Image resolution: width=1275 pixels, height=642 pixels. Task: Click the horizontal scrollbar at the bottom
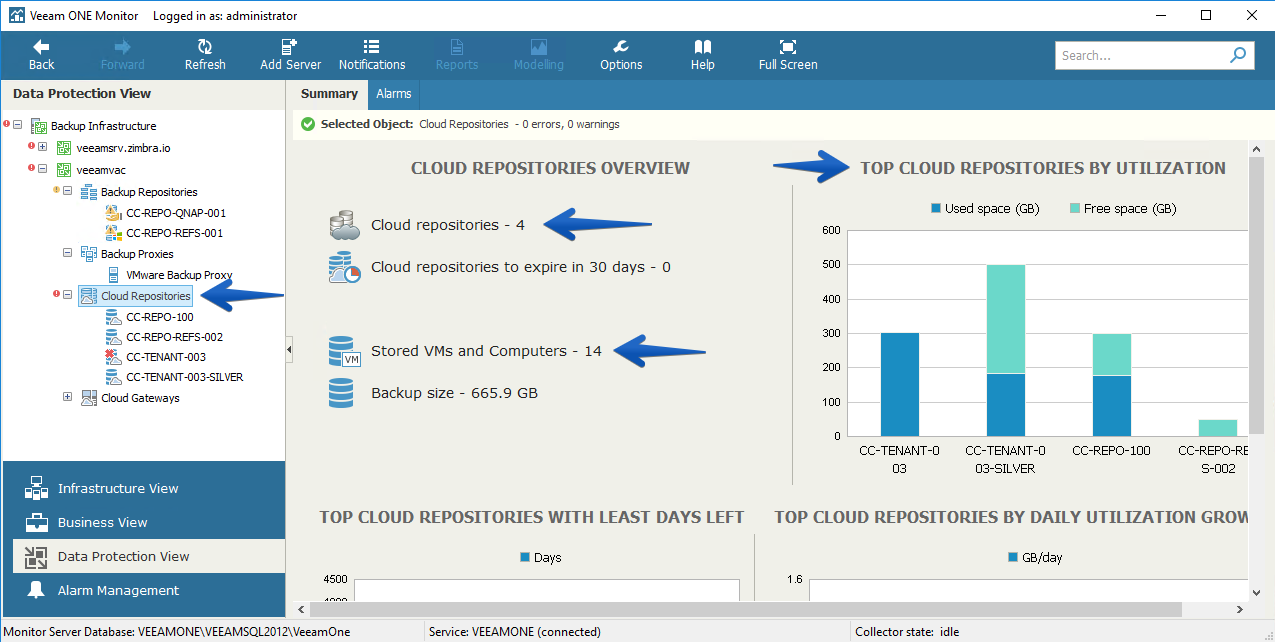click(746, 610)
